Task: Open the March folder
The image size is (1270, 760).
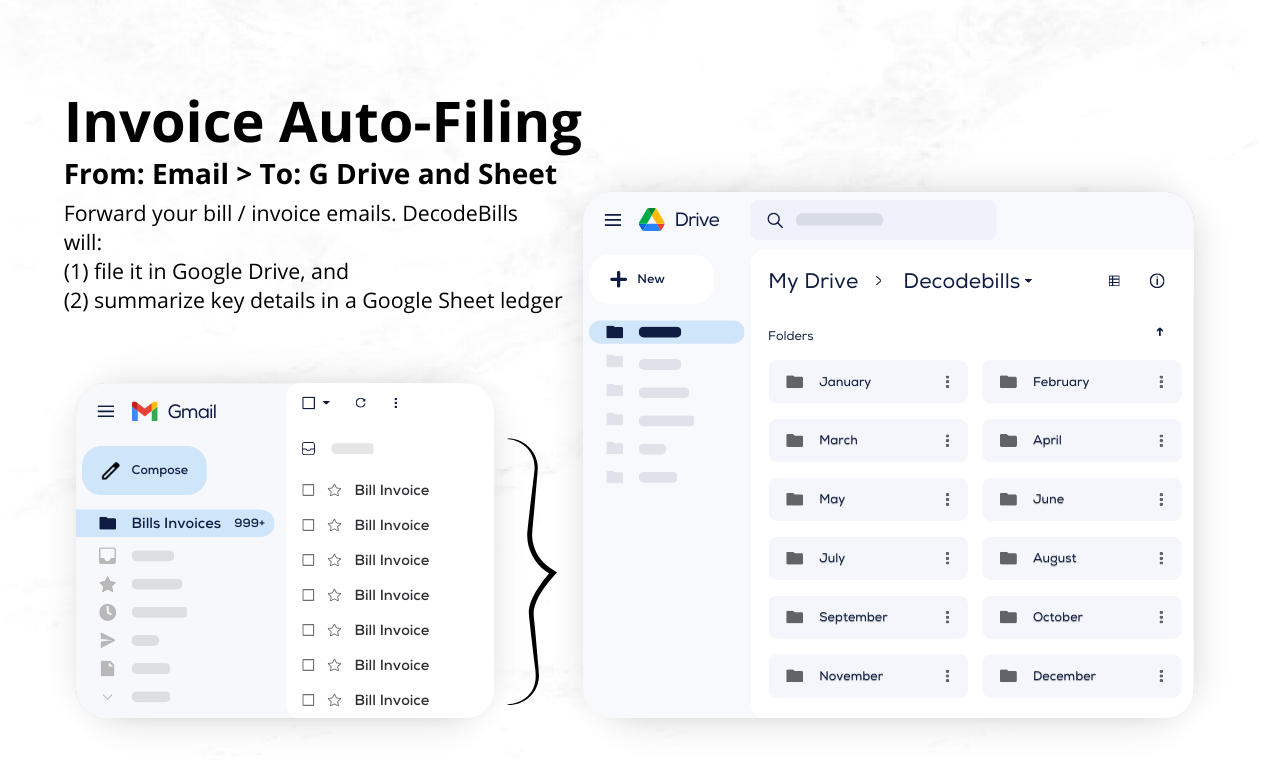Action: click(868, 440)
